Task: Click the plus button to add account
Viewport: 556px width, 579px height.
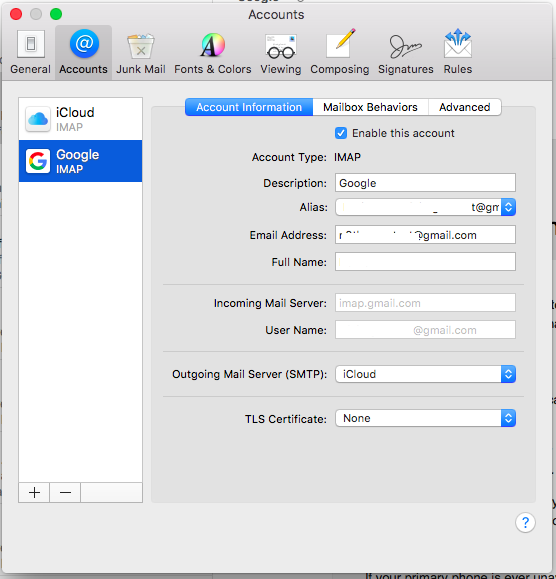Action: click(x=34, y=492)
